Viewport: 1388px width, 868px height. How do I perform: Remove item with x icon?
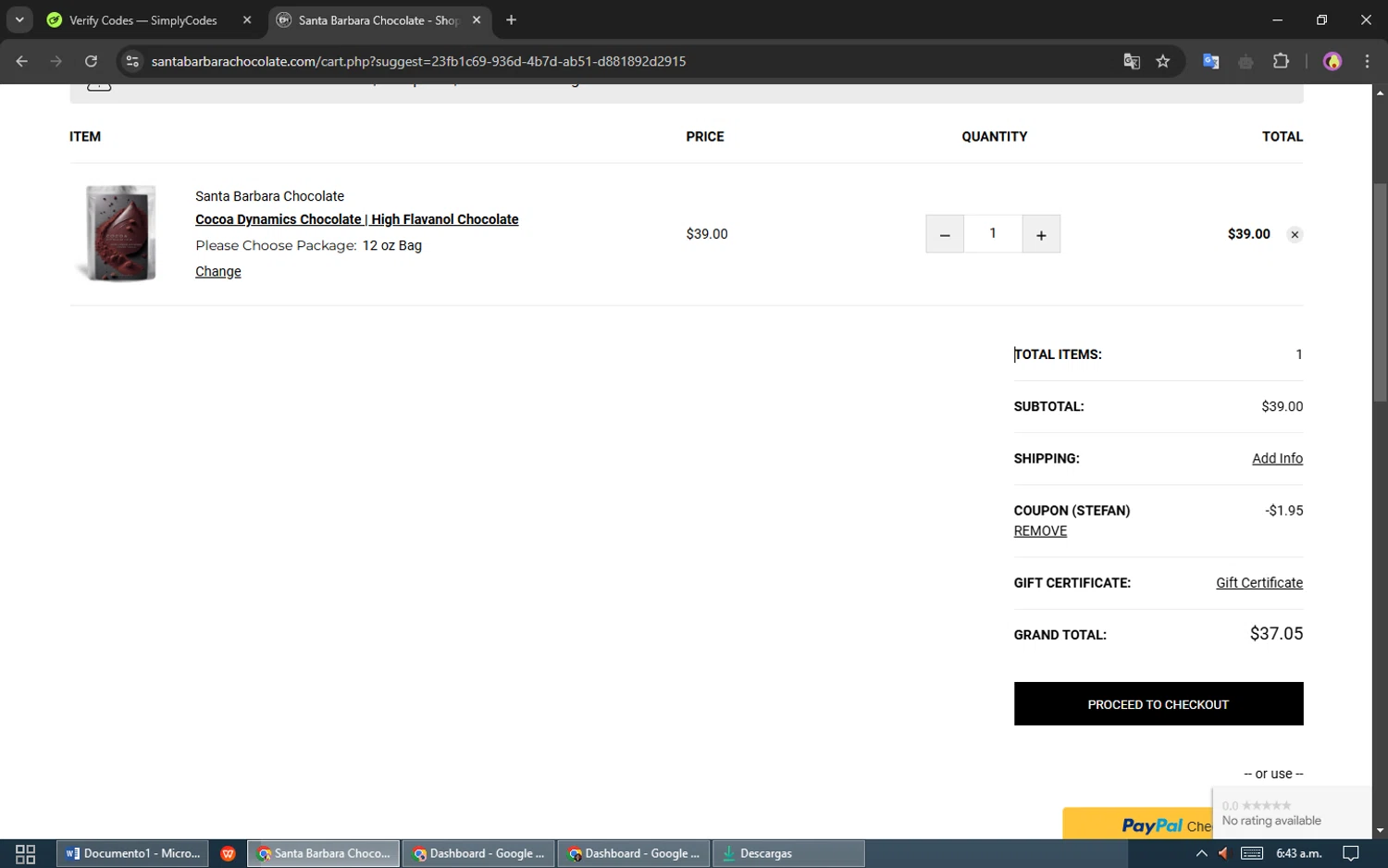[x=1295, y=234]
